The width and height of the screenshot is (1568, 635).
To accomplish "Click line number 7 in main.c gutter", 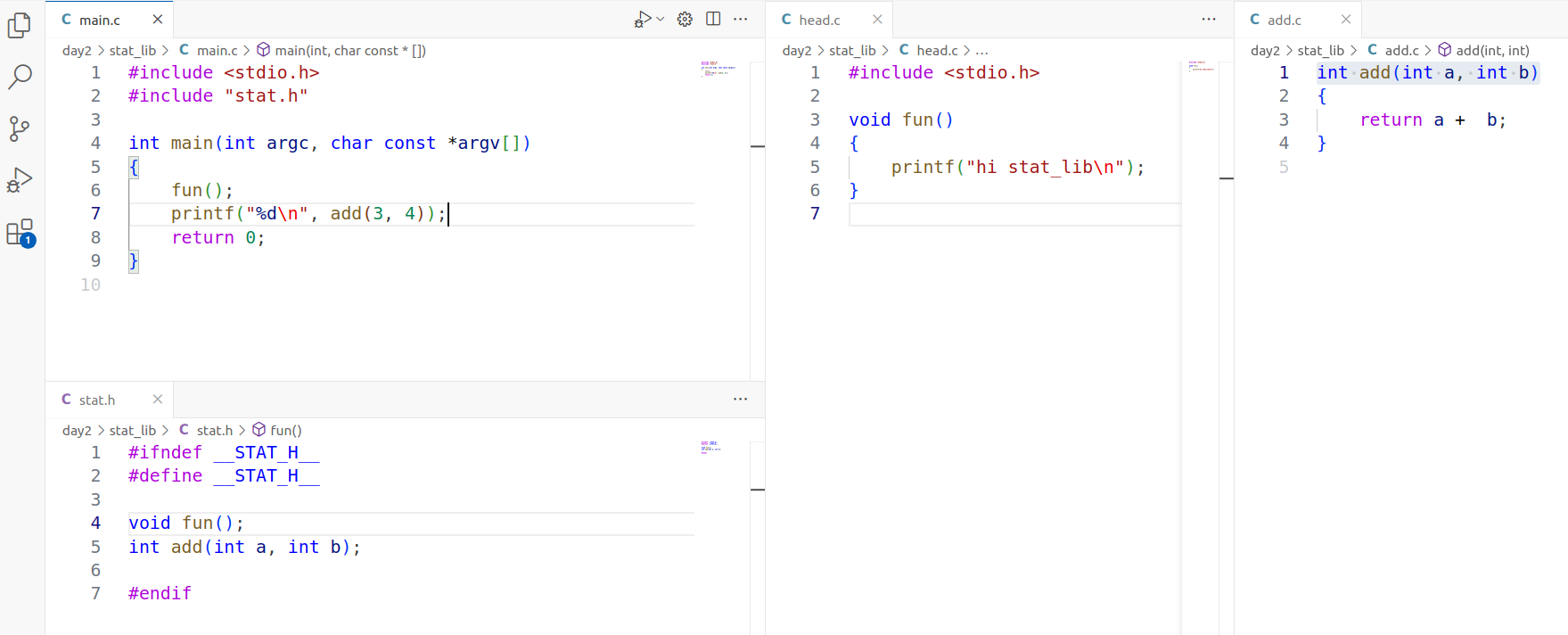I will pyautogui.click(x=95, y=214).
